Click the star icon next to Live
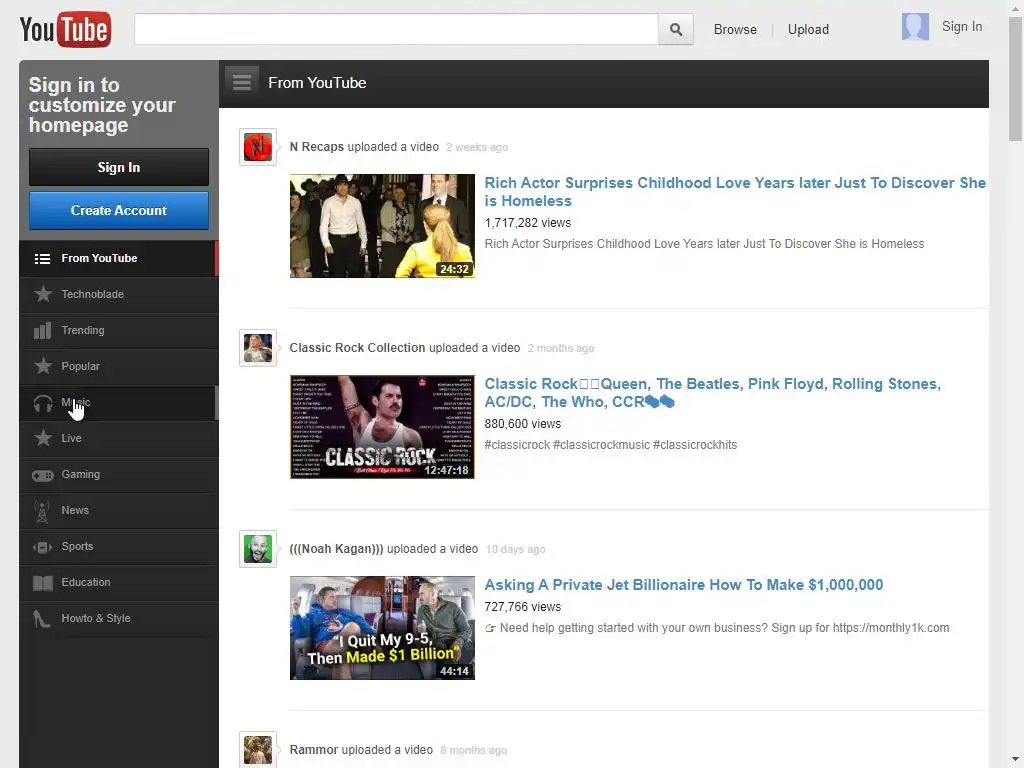 point(43,438)
